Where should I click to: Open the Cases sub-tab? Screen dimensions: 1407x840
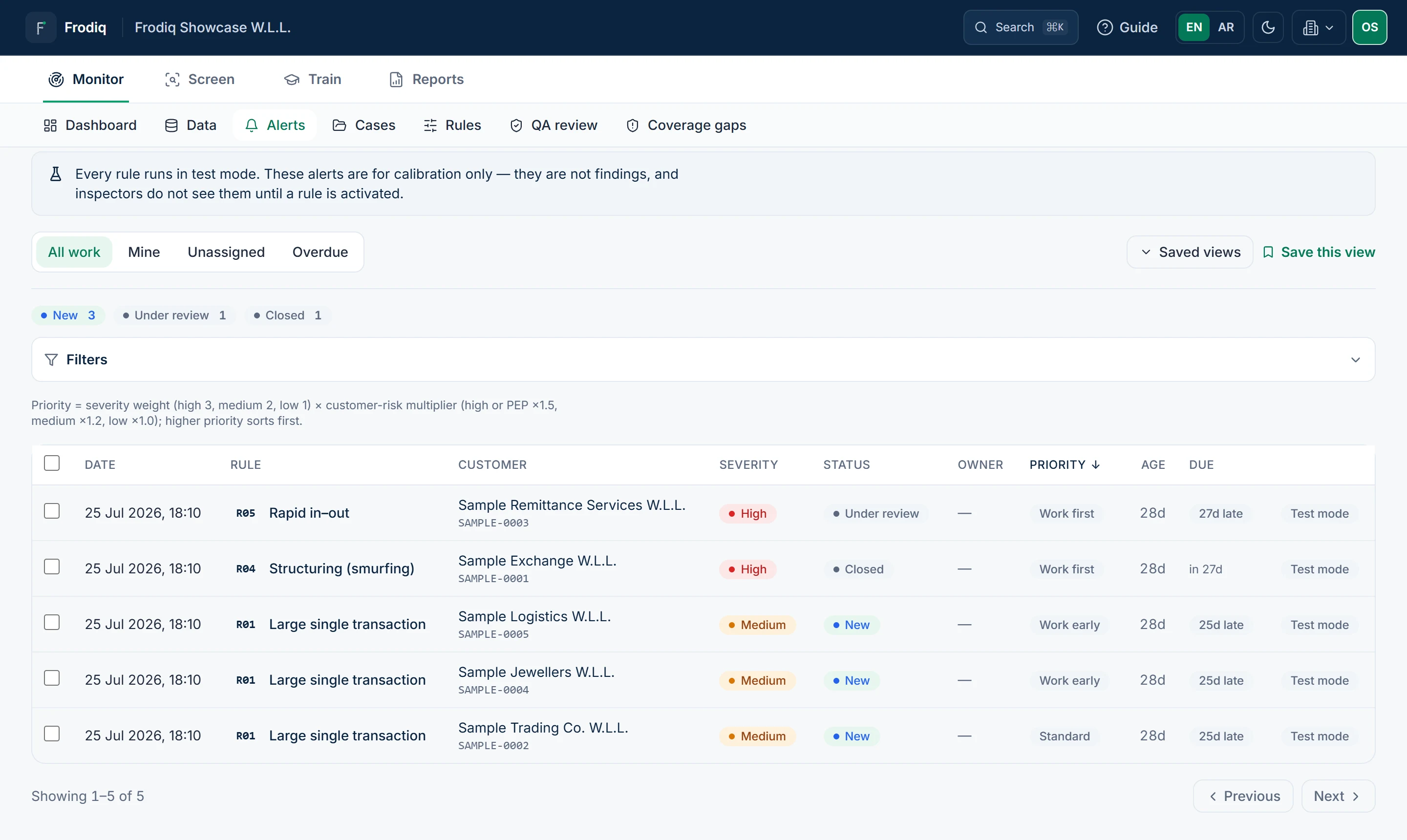coord(363,125)
